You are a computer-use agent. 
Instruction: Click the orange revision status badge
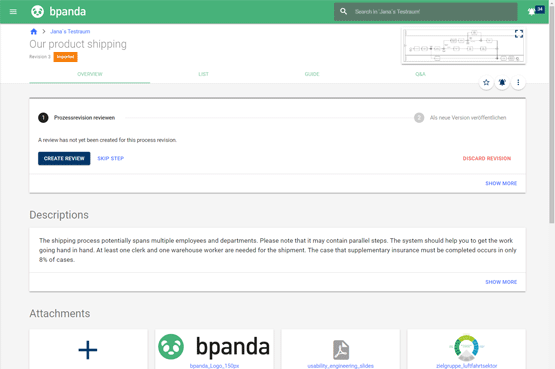pos(65,57)
